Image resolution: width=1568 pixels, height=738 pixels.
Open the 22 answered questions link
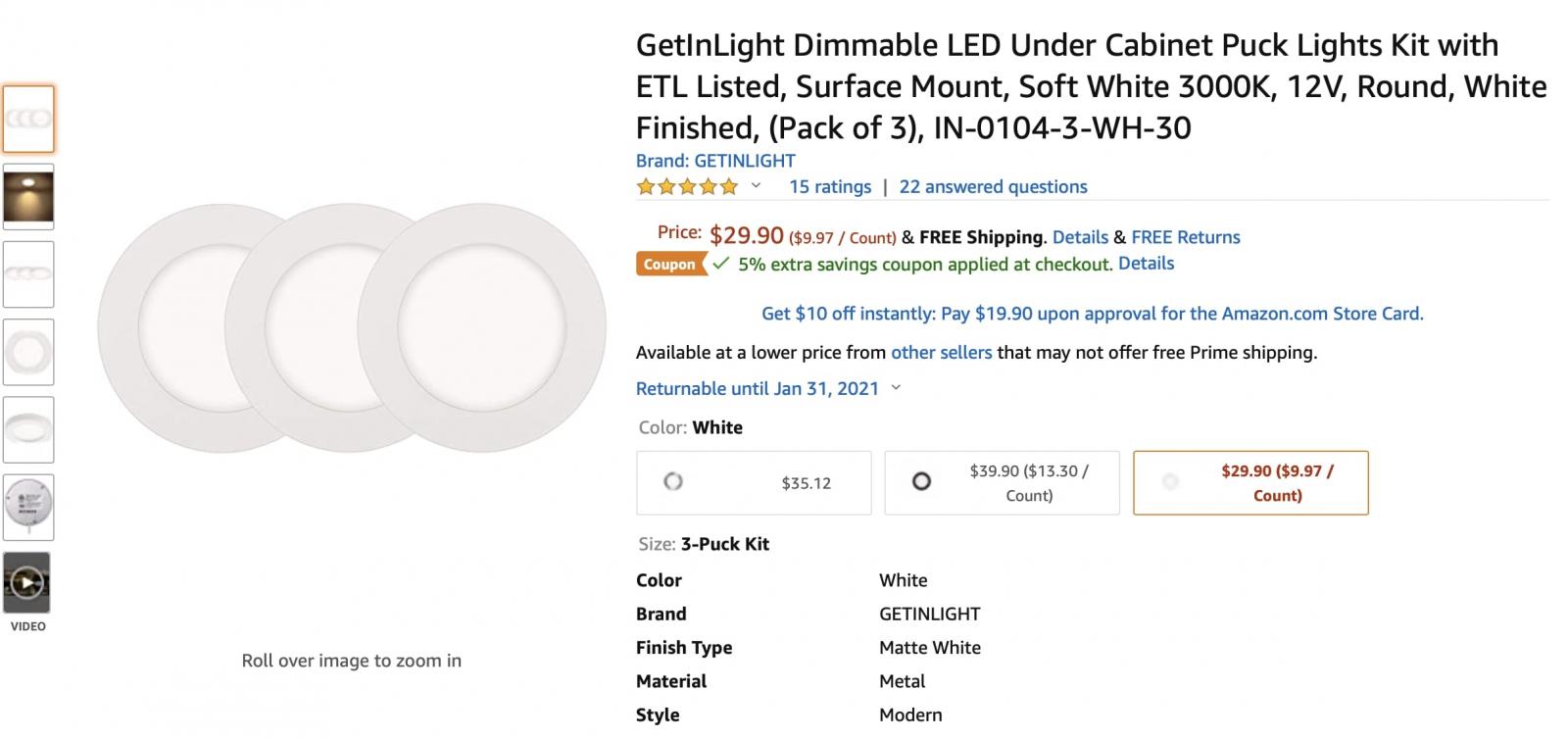tap(993, 186)
